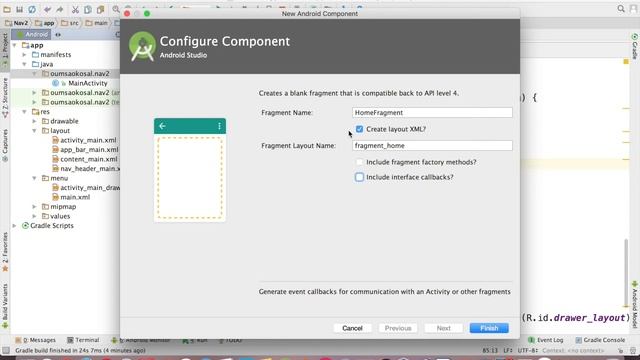
Task: Open the Terminal tool tab
Action: 83,340
